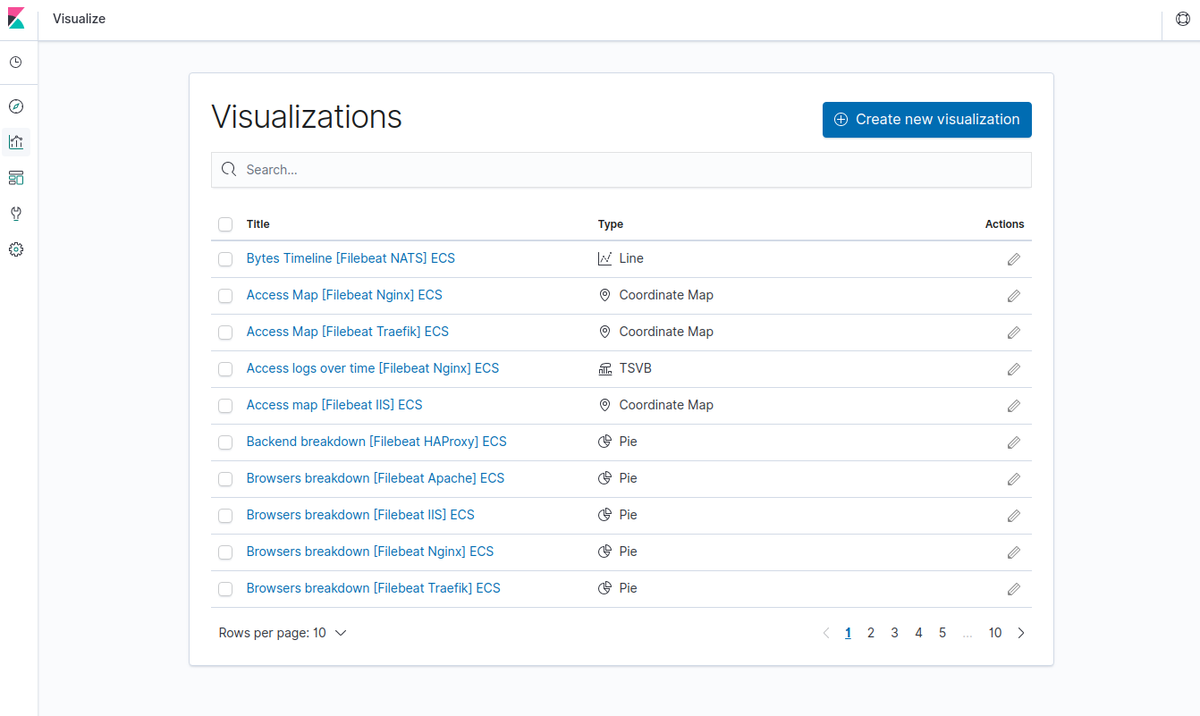Tick checkbox for Backend breakdown HAProxy

[225, 442]
